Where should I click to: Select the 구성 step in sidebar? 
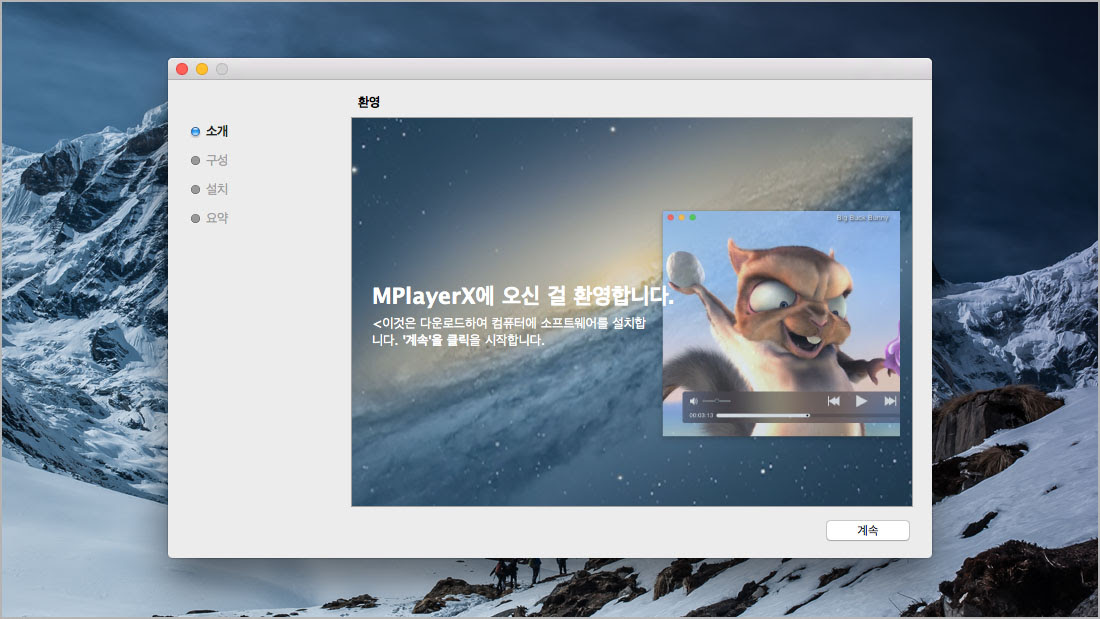[x=209, y=160]
